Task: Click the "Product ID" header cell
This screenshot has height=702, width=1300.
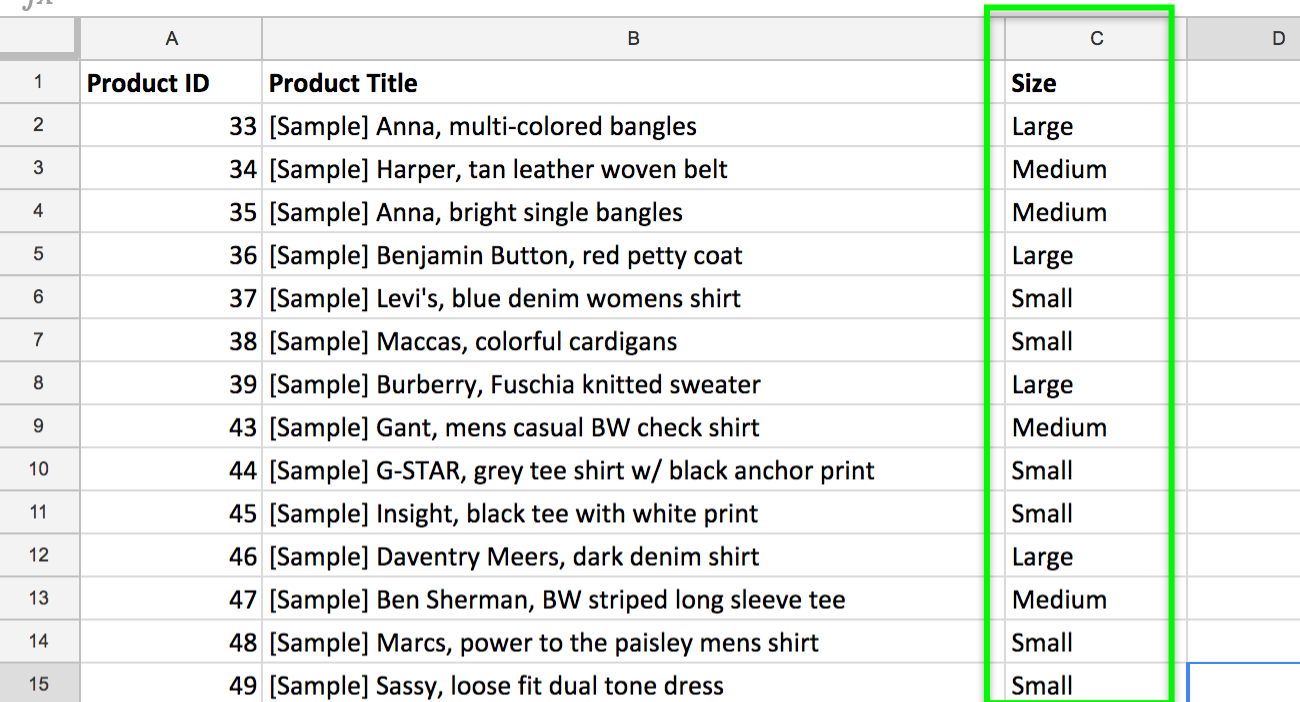Action: (x=171, y=83)
